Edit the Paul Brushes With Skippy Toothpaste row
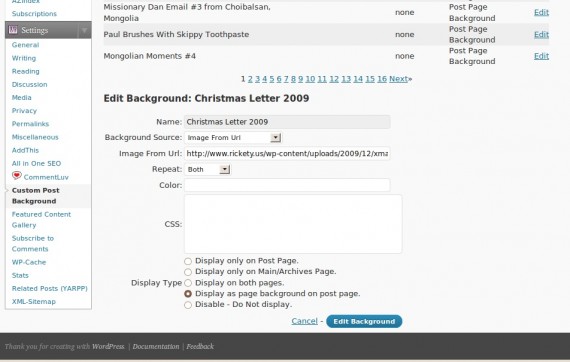Screen dimensions: 570x362 coord(541,35)
